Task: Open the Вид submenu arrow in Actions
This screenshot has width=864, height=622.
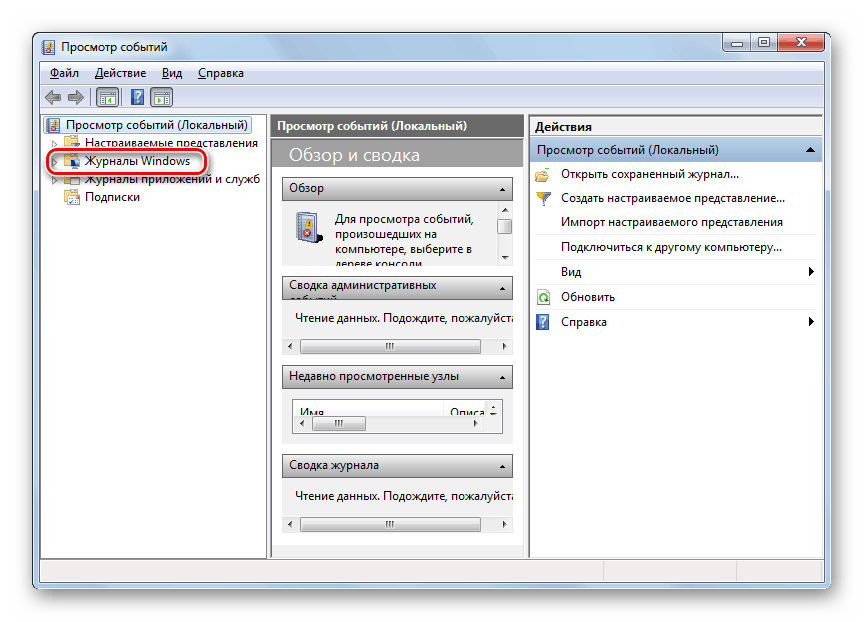Action: 811,271
